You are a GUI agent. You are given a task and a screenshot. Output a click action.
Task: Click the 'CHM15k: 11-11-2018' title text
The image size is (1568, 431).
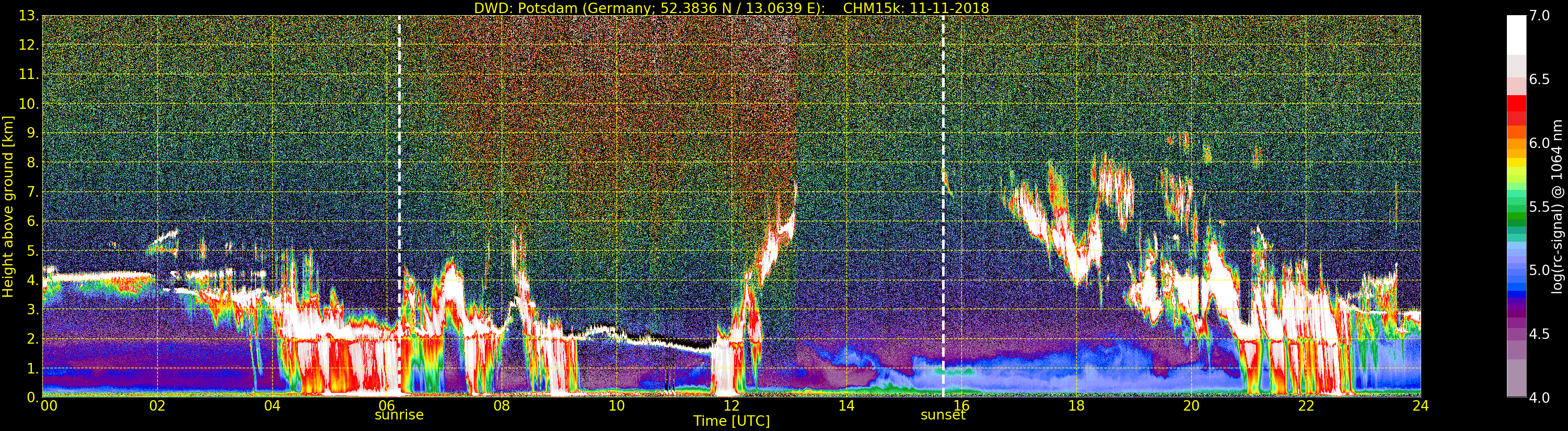pyautogui.click(x=915, y=8)
